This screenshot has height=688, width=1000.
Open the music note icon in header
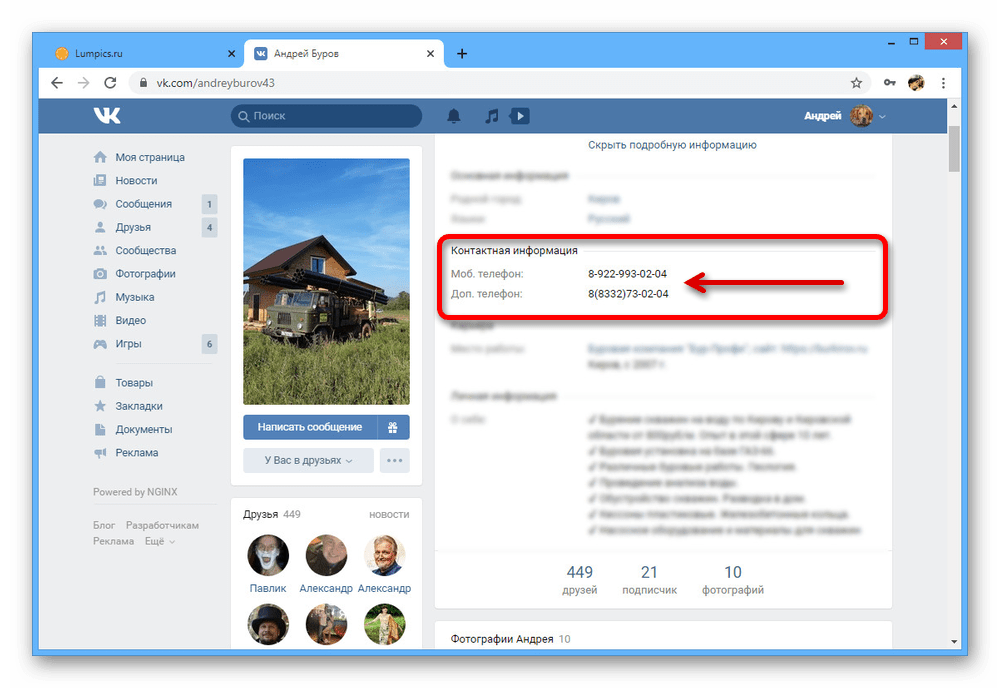point(491,116)
